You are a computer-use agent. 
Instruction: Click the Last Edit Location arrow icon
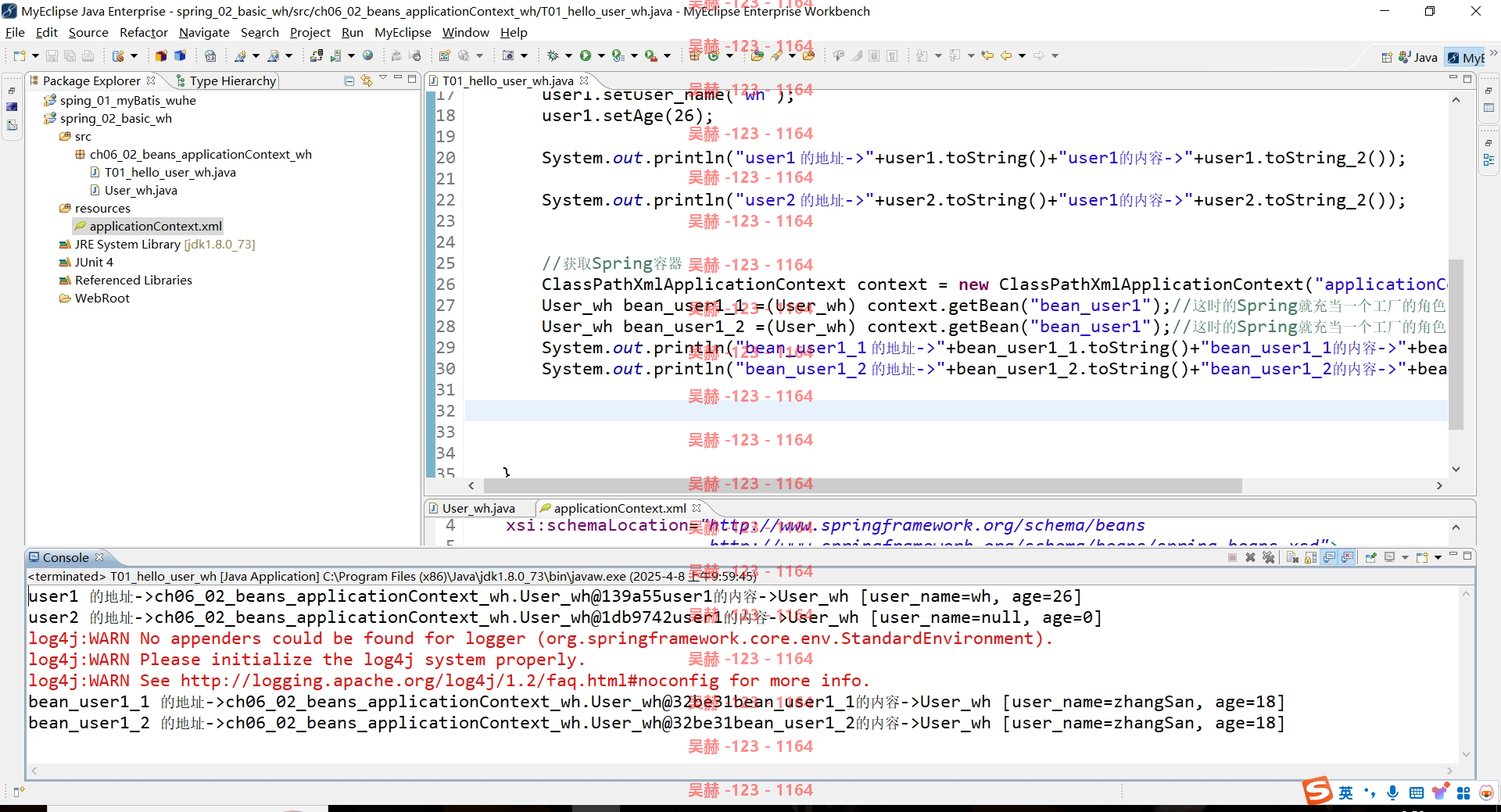pyautogui.click(x=987, y=55)
